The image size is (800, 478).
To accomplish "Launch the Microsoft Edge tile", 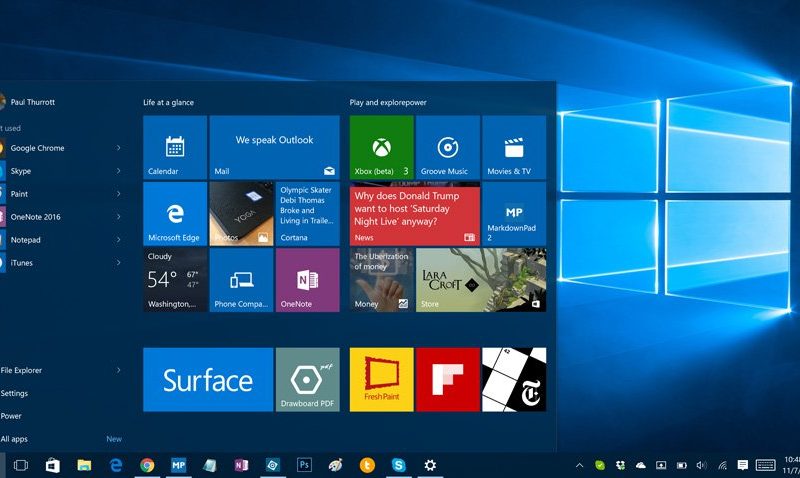I will coord(175,214).
